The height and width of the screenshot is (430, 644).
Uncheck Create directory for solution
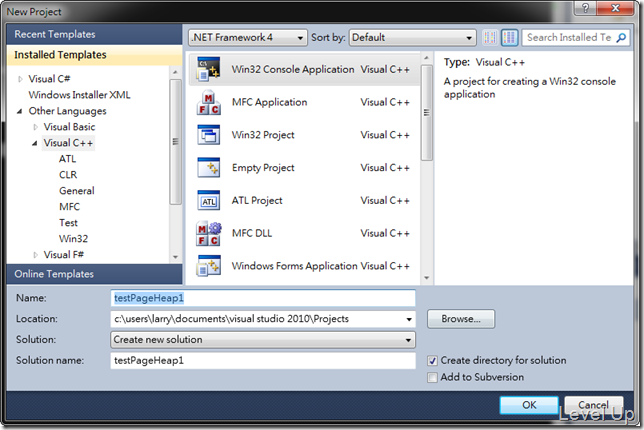pos(432,361)
